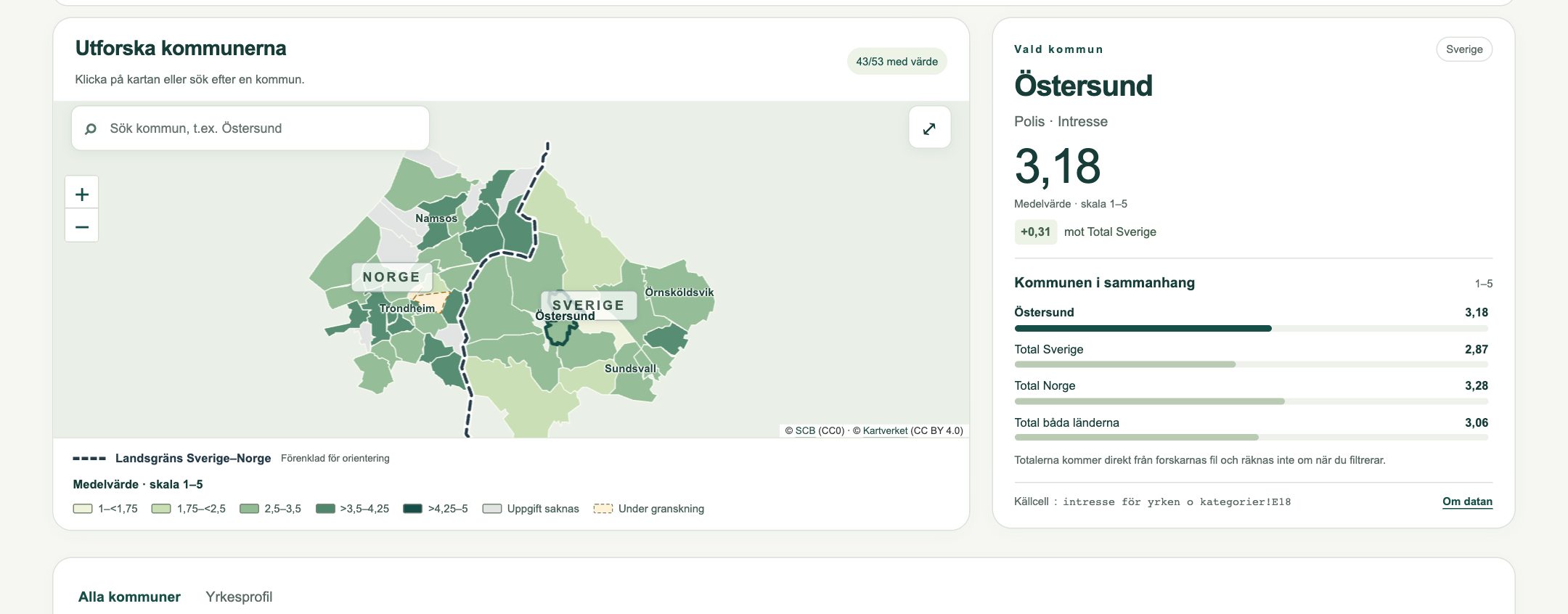Viewport: 1568px width, 614px height.
Task: Click the NORGE country label on the map
Action: point(392,277)
